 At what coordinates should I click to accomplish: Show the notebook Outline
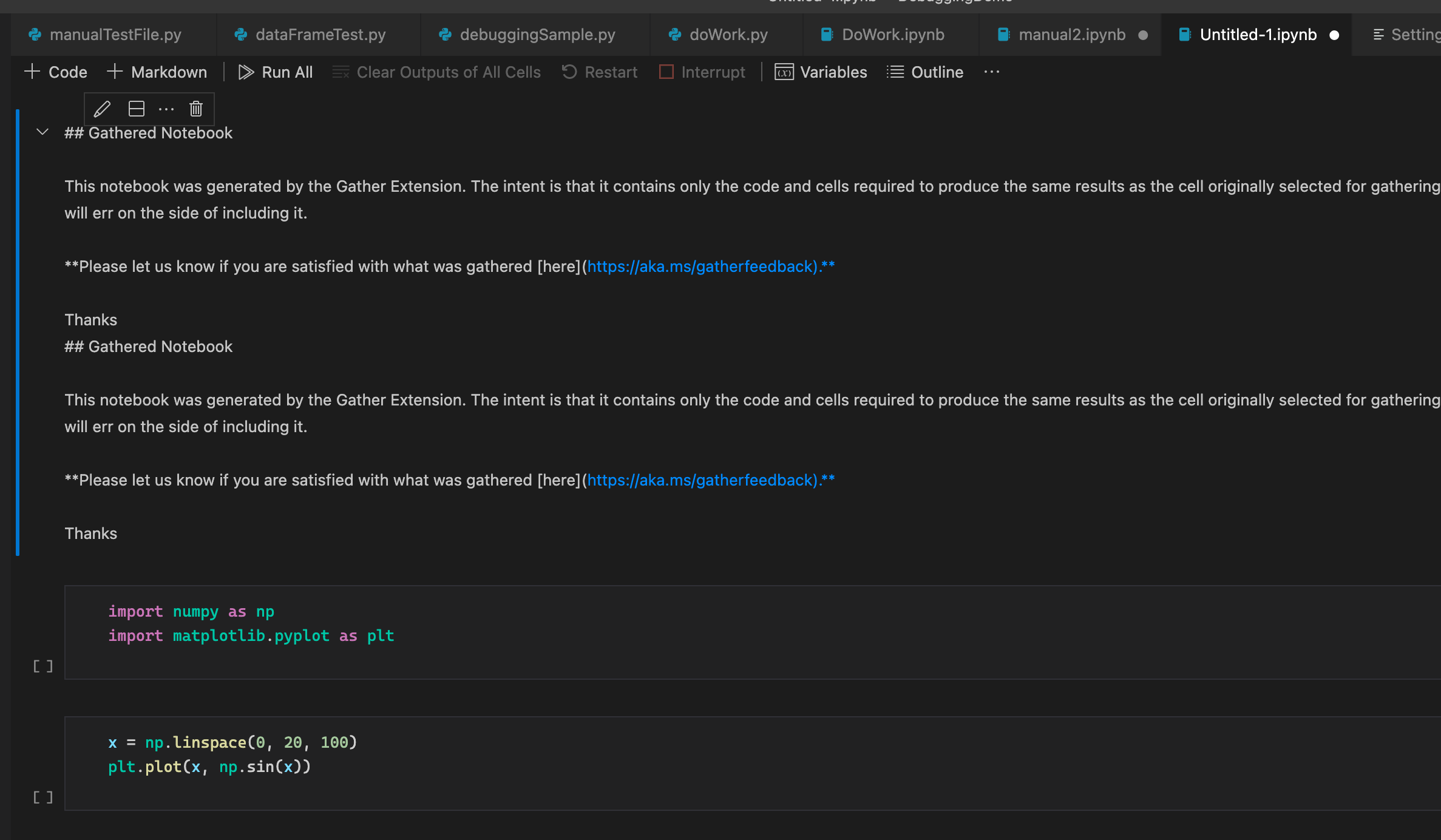click(x=925, y=72)
